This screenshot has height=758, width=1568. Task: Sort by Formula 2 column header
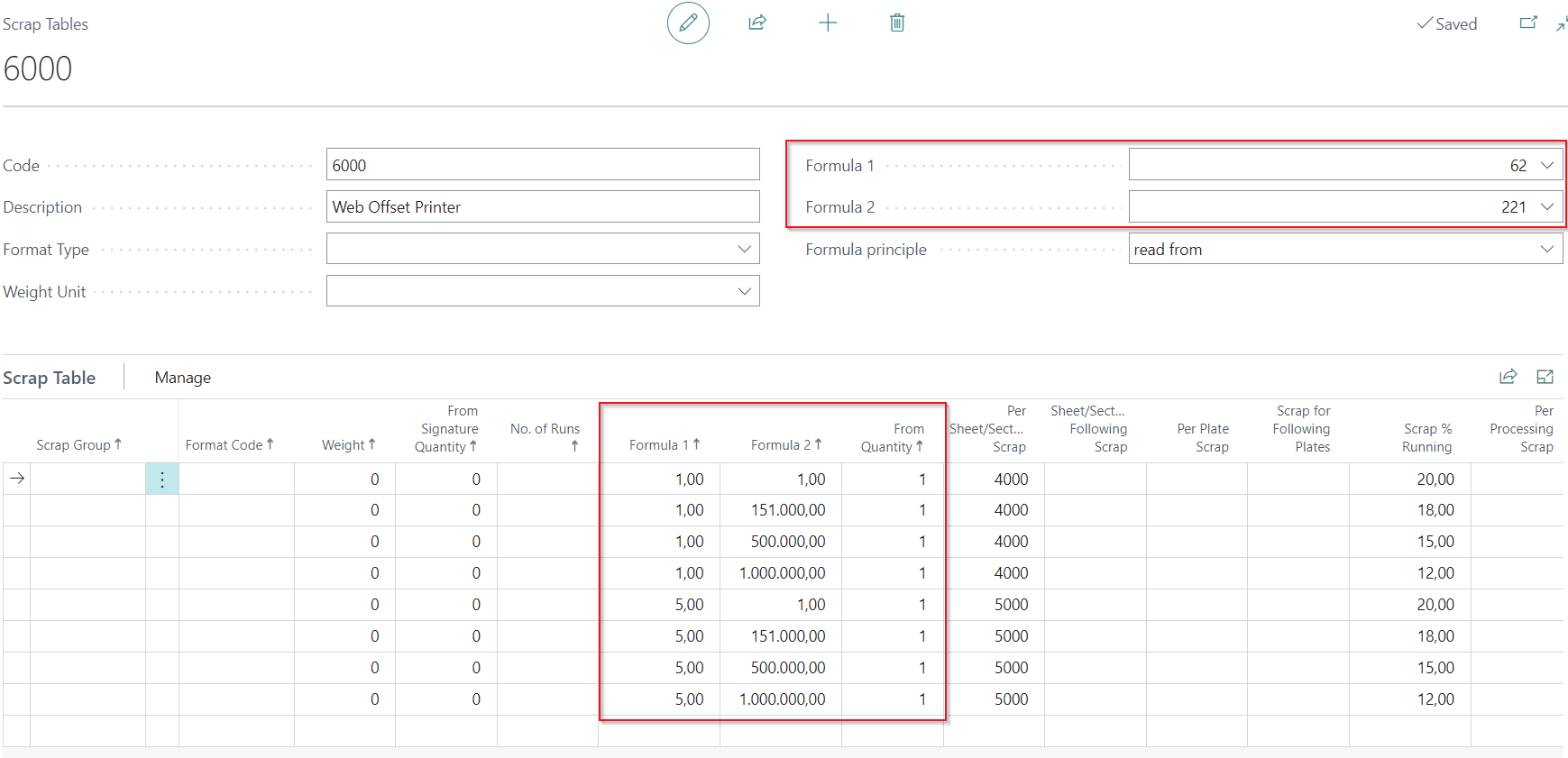click(x=786, y=445)
